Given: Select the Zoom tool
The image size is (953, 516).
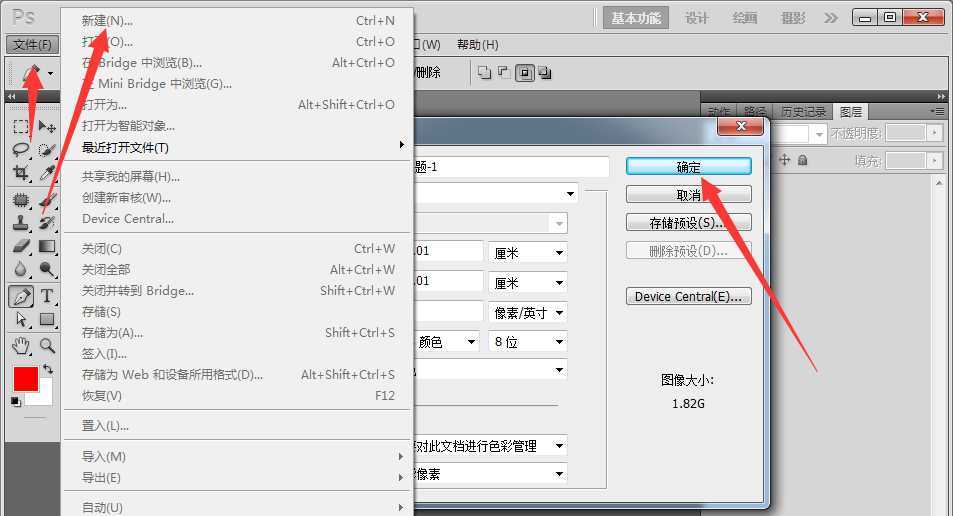Looking at the screenshot, I should click(x=47, y=346).
